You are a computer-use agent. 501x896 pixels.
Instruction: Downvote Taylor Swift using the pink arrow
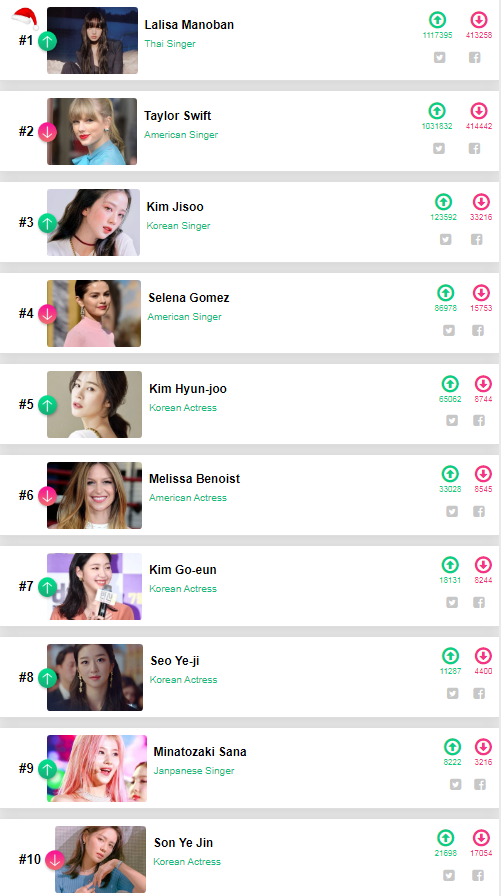(x=479, y=110)
